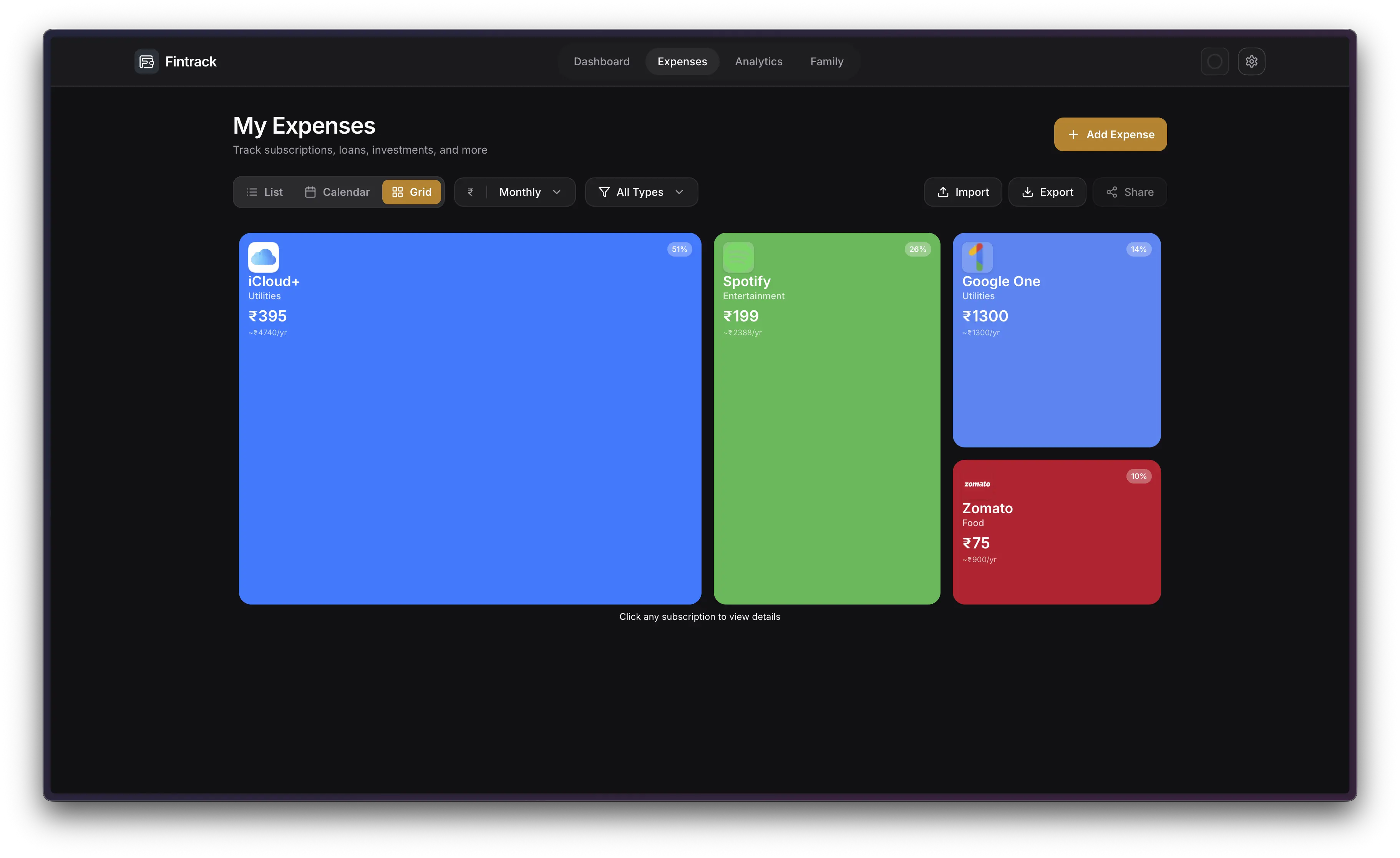Click the ₹75 amount on Zomato
The image size is (1400, 858).
click(976, 543)
